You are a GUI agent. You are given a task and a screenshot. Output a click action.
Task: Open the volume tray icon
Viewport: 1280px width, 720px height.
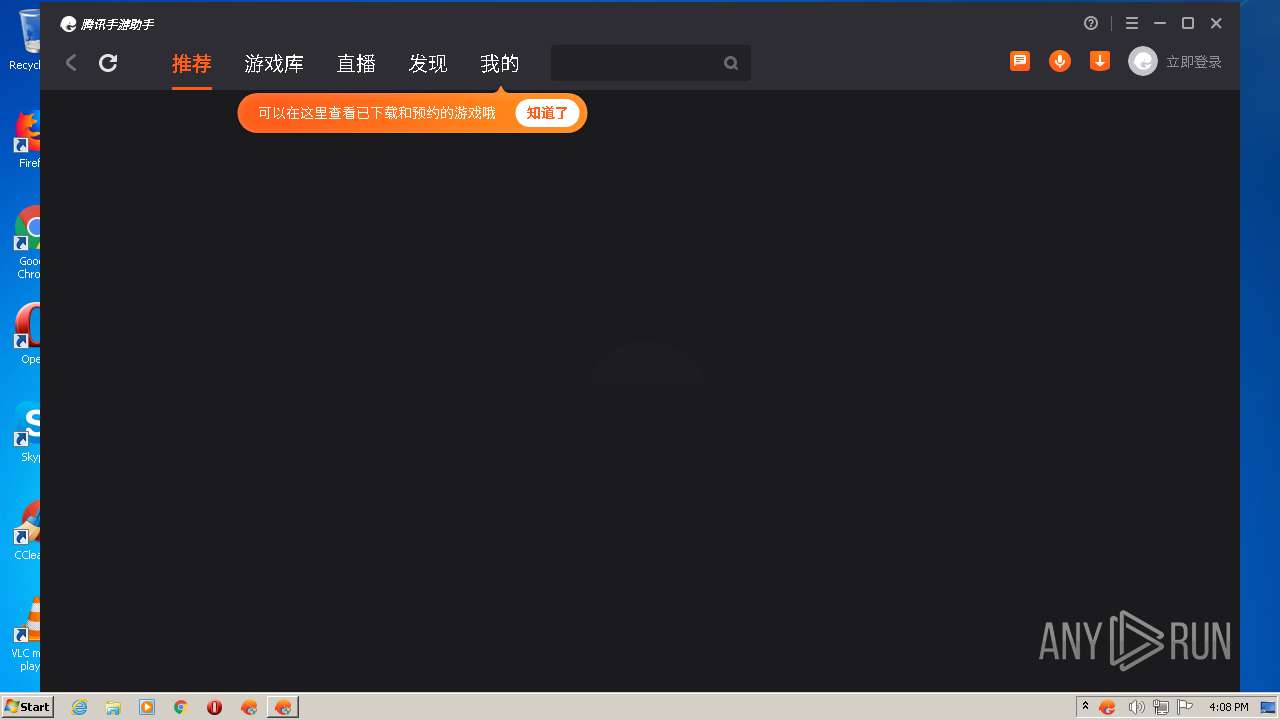1136,707
